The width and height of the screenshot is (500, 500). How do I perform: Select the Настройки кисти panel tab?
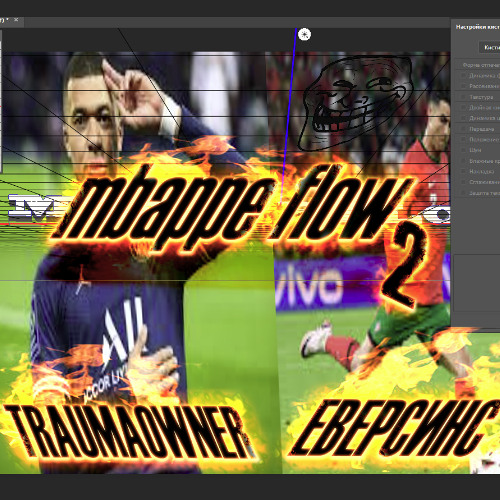click(477, 27)
